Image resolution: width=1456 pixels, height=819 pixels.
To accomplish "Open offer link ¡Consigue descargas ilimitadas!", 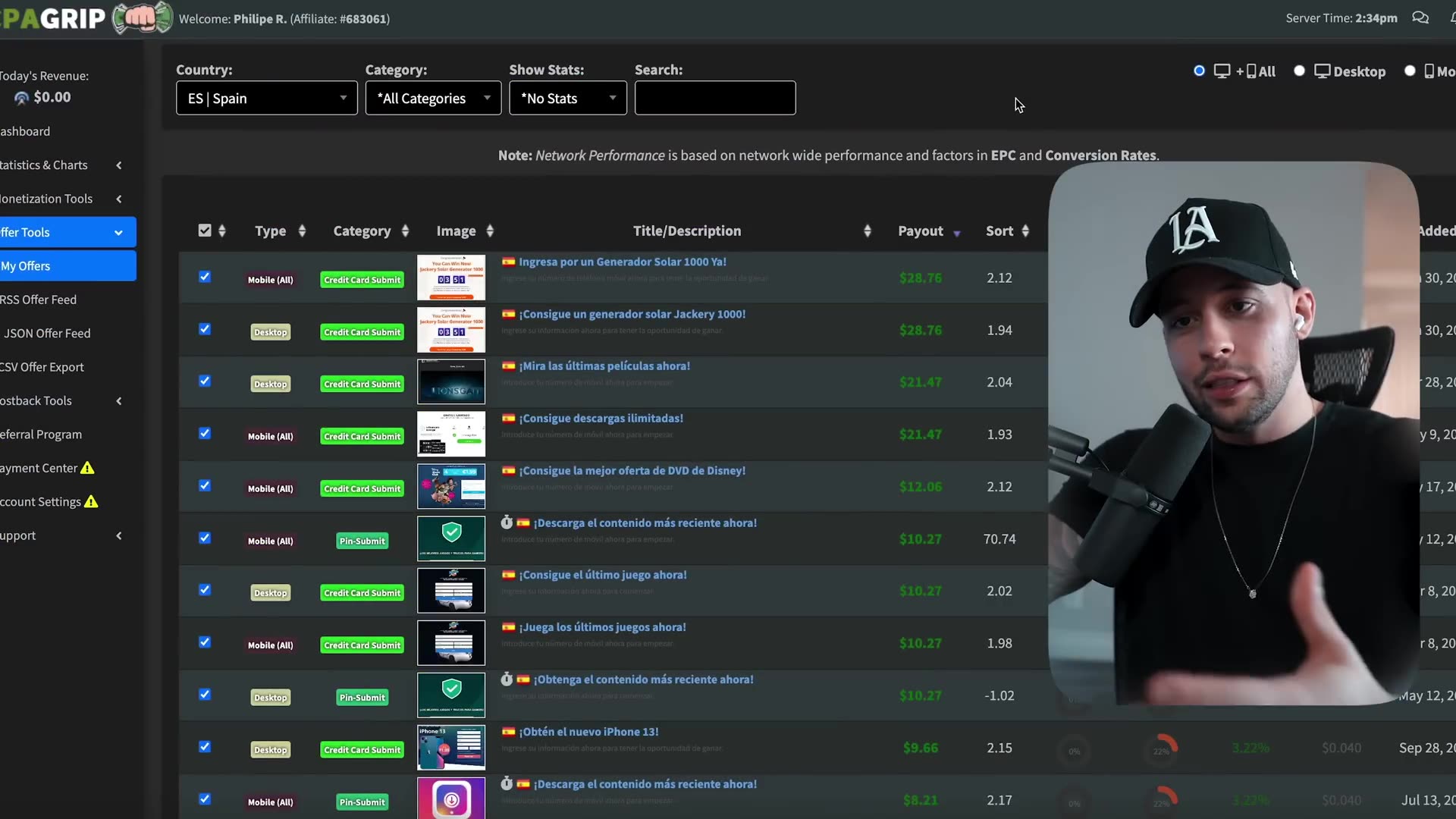I will click(601, 418).
